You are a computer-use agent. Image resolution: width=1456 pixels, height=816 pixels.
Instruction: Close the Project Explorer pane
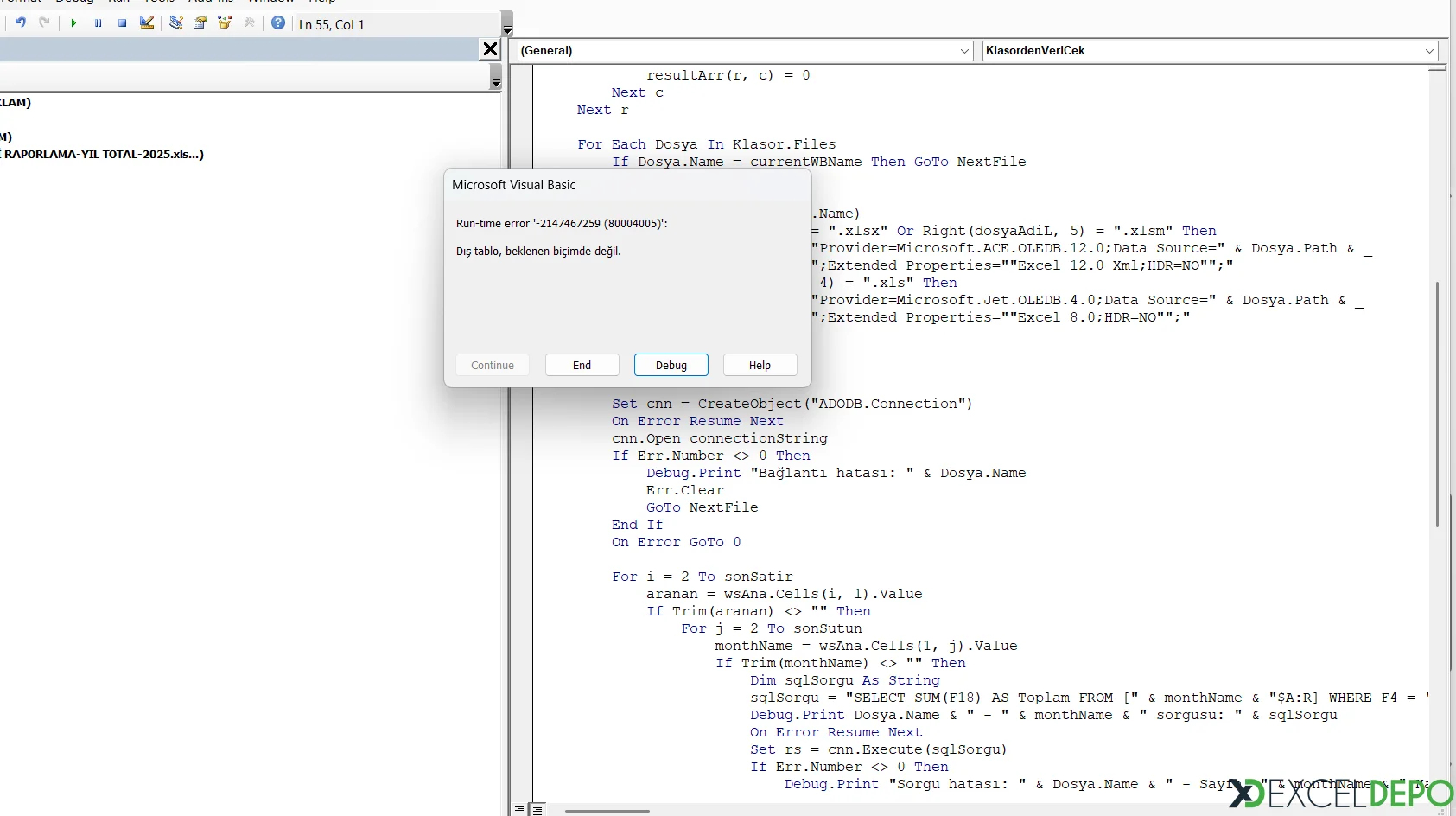pos(490,49)
